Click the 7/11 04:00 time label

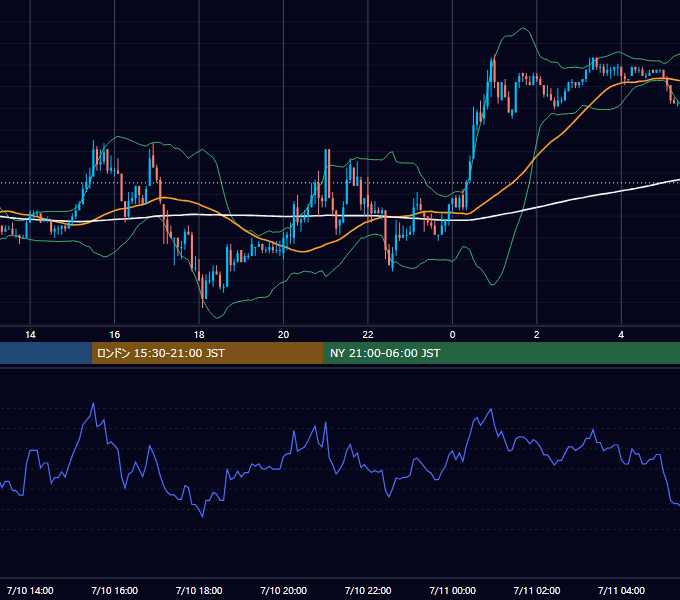click(x=621, y=590)
